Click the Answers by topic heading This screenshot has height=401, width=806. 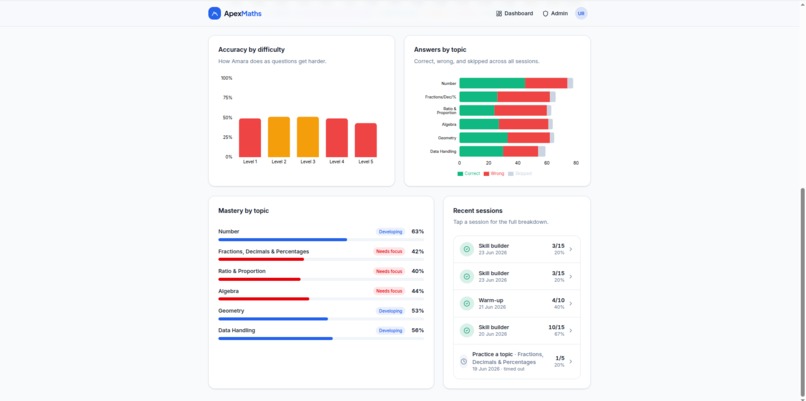440,50
